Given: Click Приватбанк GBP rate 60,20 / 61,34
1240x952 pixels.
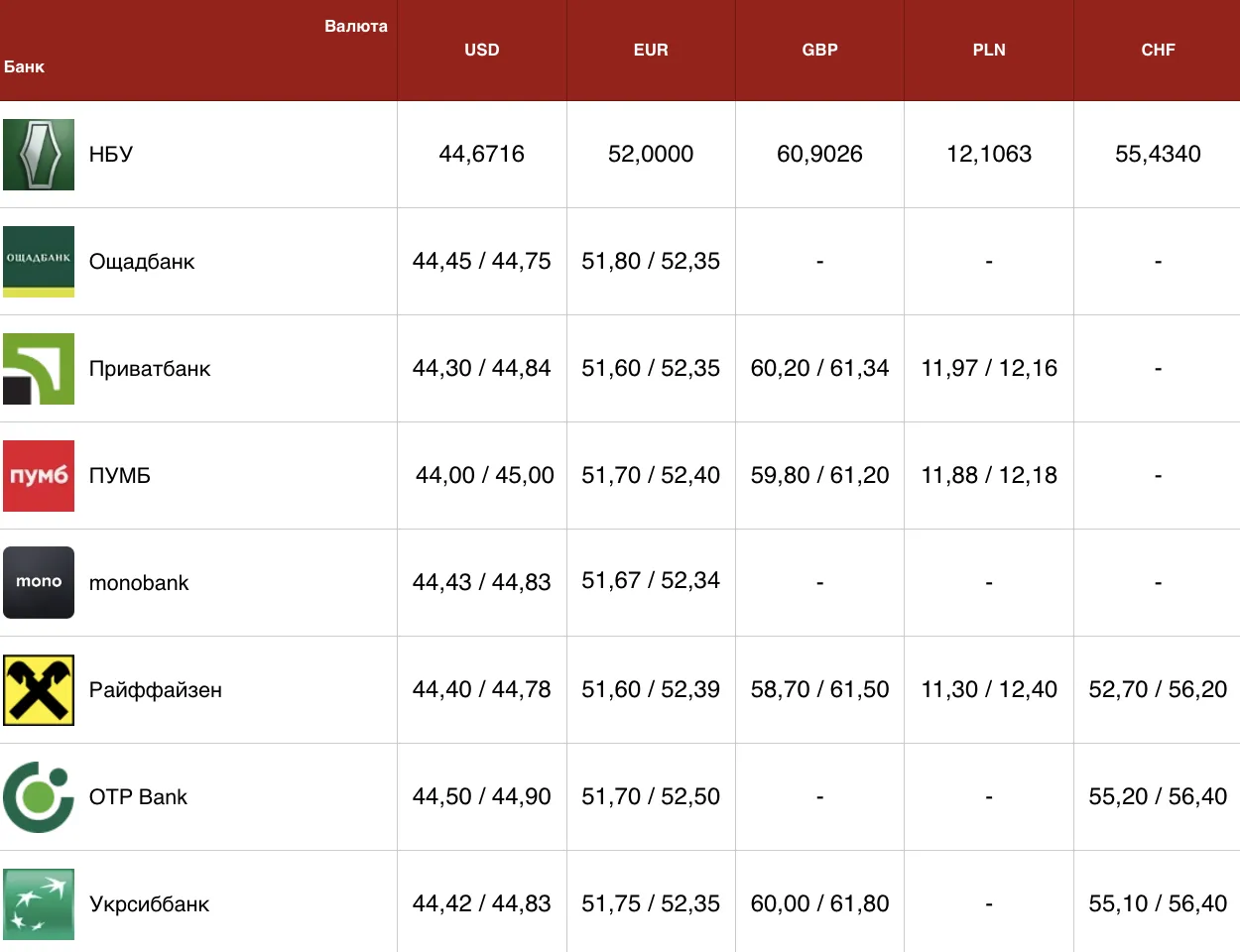Looking at the screenshot, I should (820, 369).
